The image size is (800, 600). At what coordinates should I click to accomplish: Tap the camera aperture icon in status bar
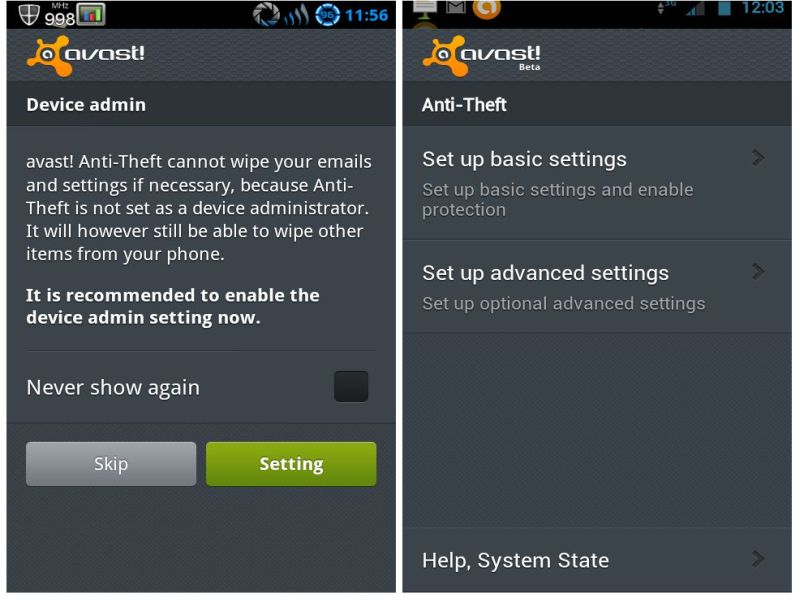(x=266, y=14)
